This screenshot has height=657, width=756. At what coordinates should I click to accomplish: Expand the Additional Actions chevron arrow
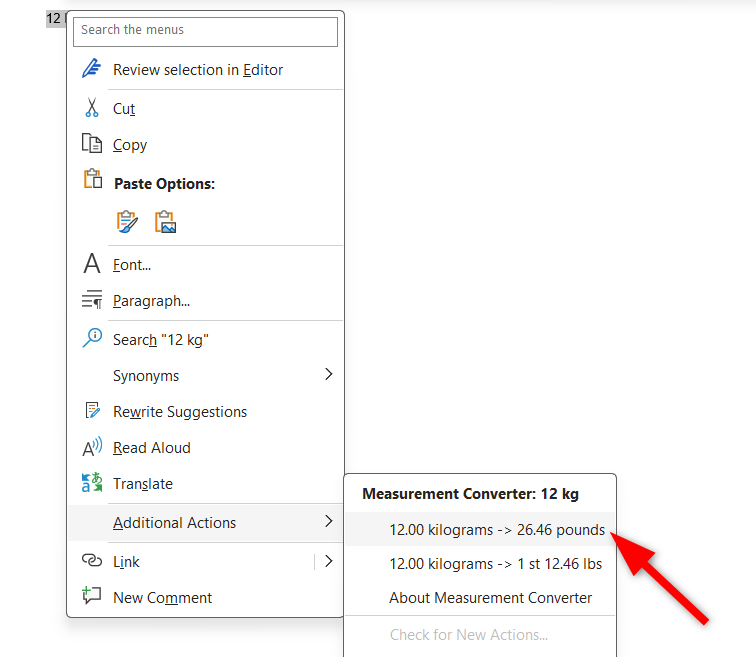329,521
